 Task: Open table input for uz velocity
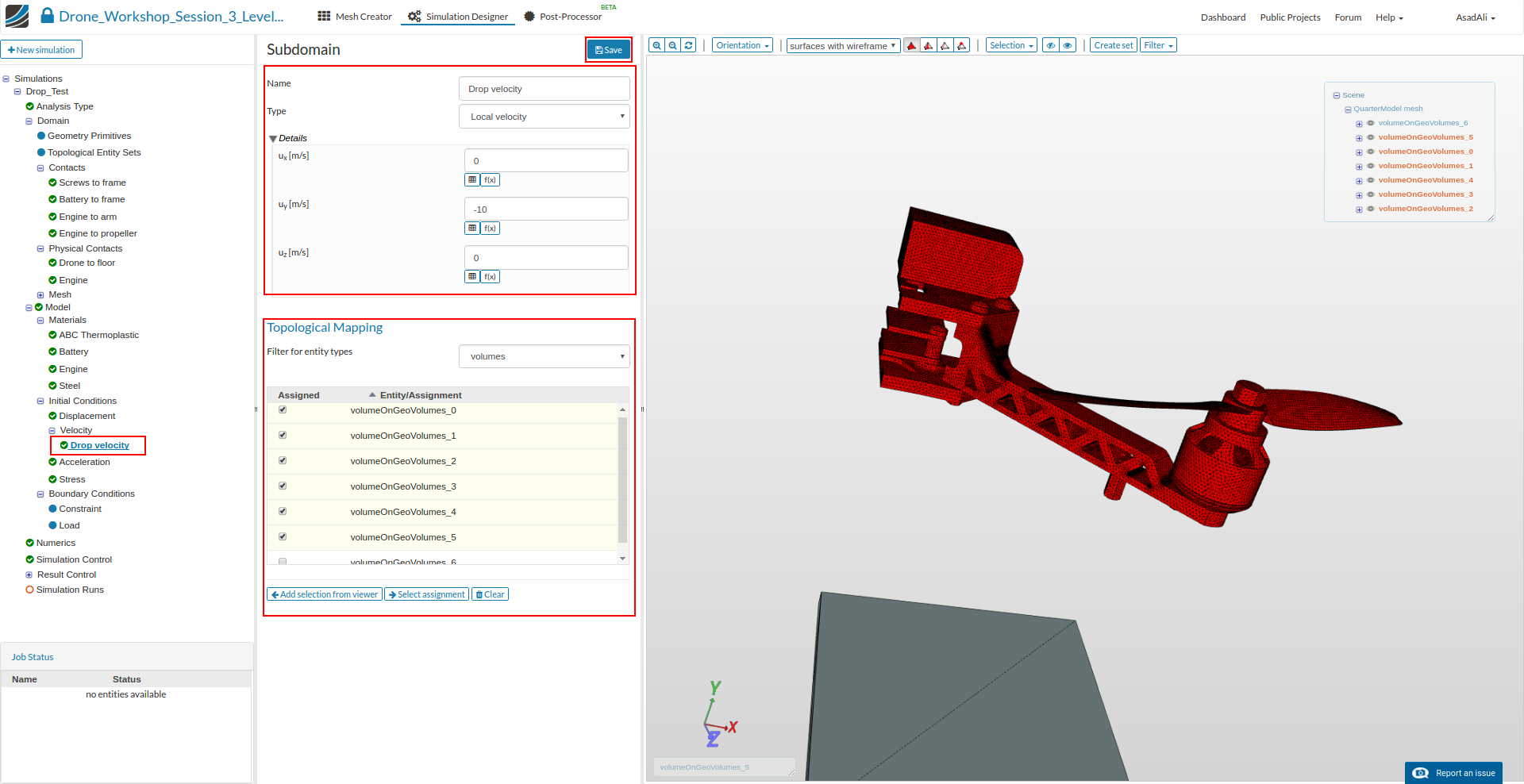click(x=472, y=277)
